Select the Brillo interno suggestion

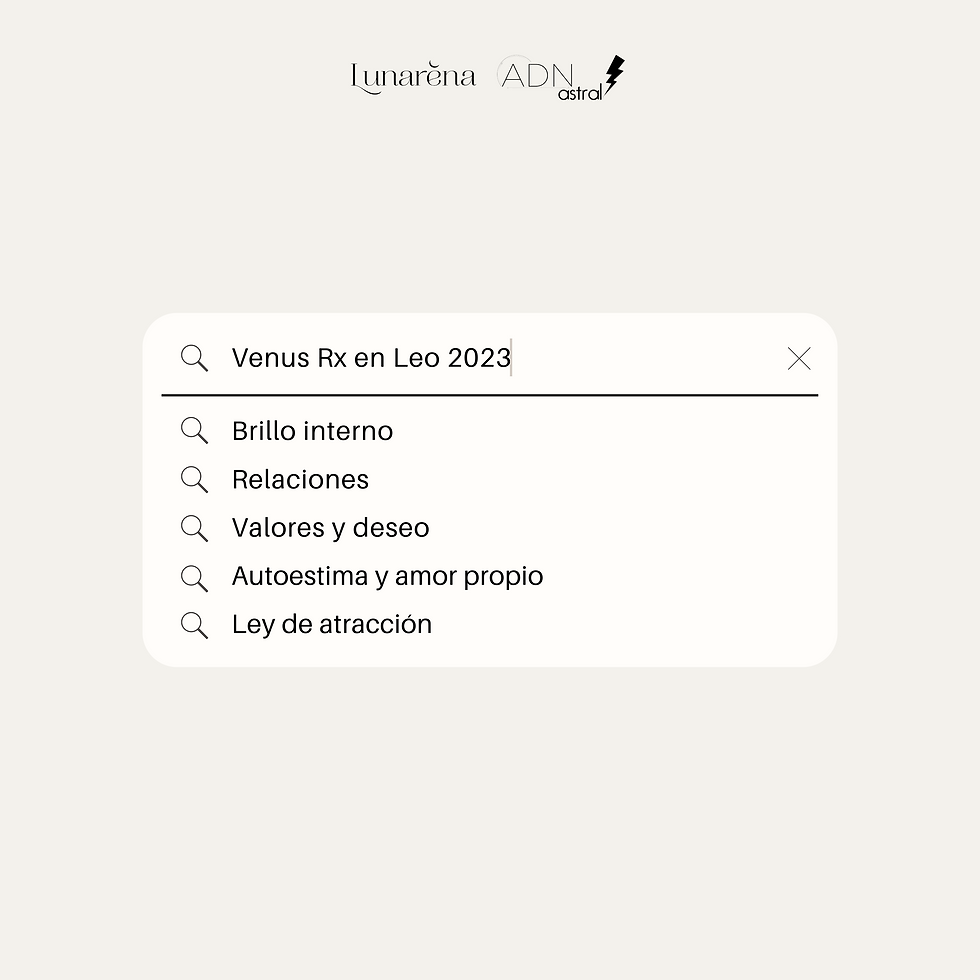tap(312, 431)
